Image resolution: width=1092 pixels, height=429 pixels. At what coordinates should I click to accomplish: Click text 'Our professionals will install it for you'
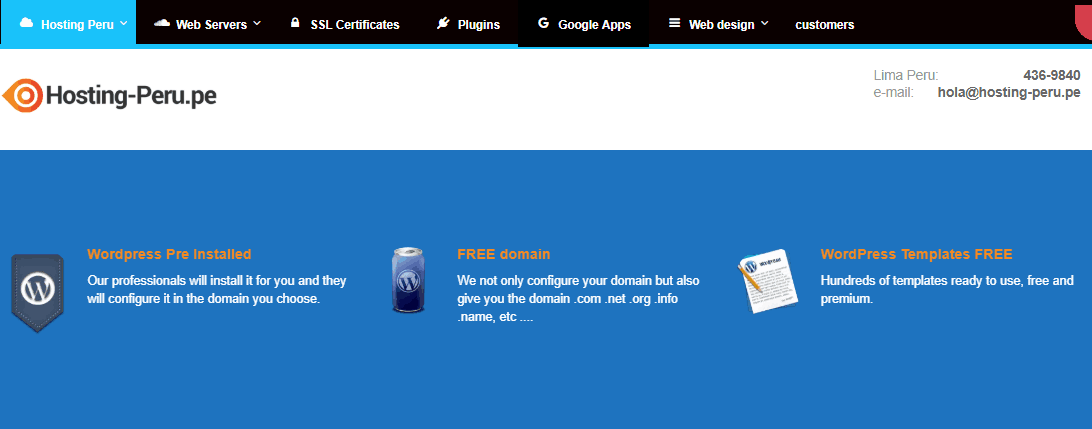[x=187, y=281]
